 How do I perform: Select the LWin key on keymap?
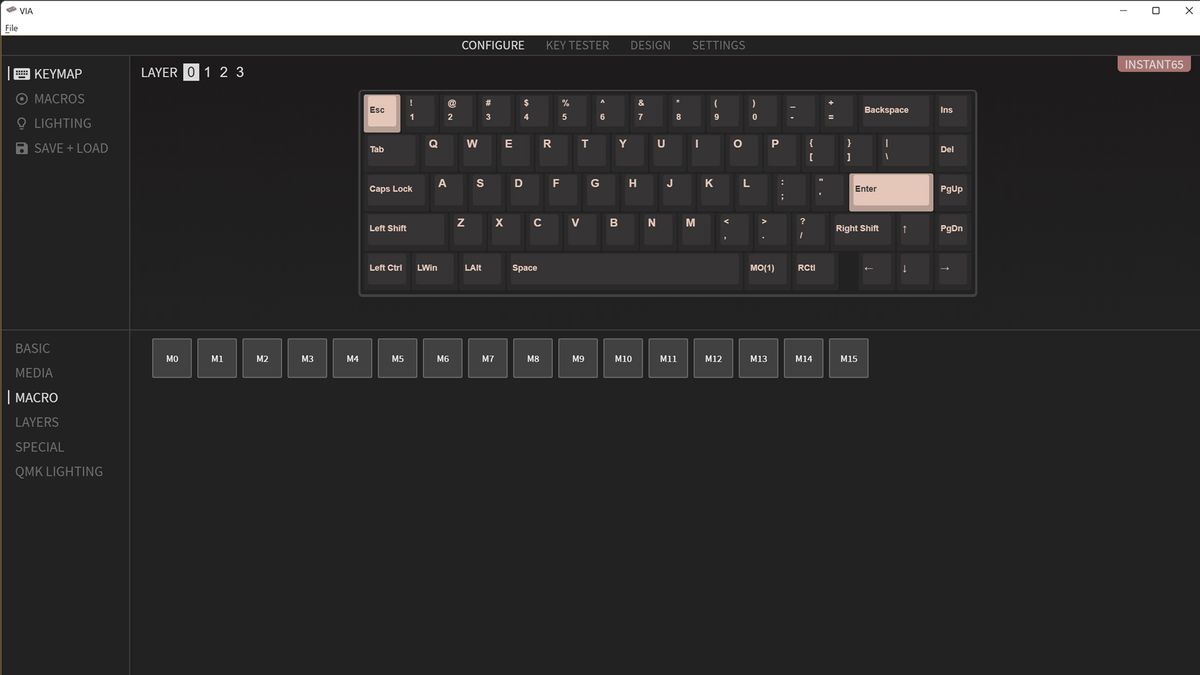pyautogui.click(x=434, y=270)
